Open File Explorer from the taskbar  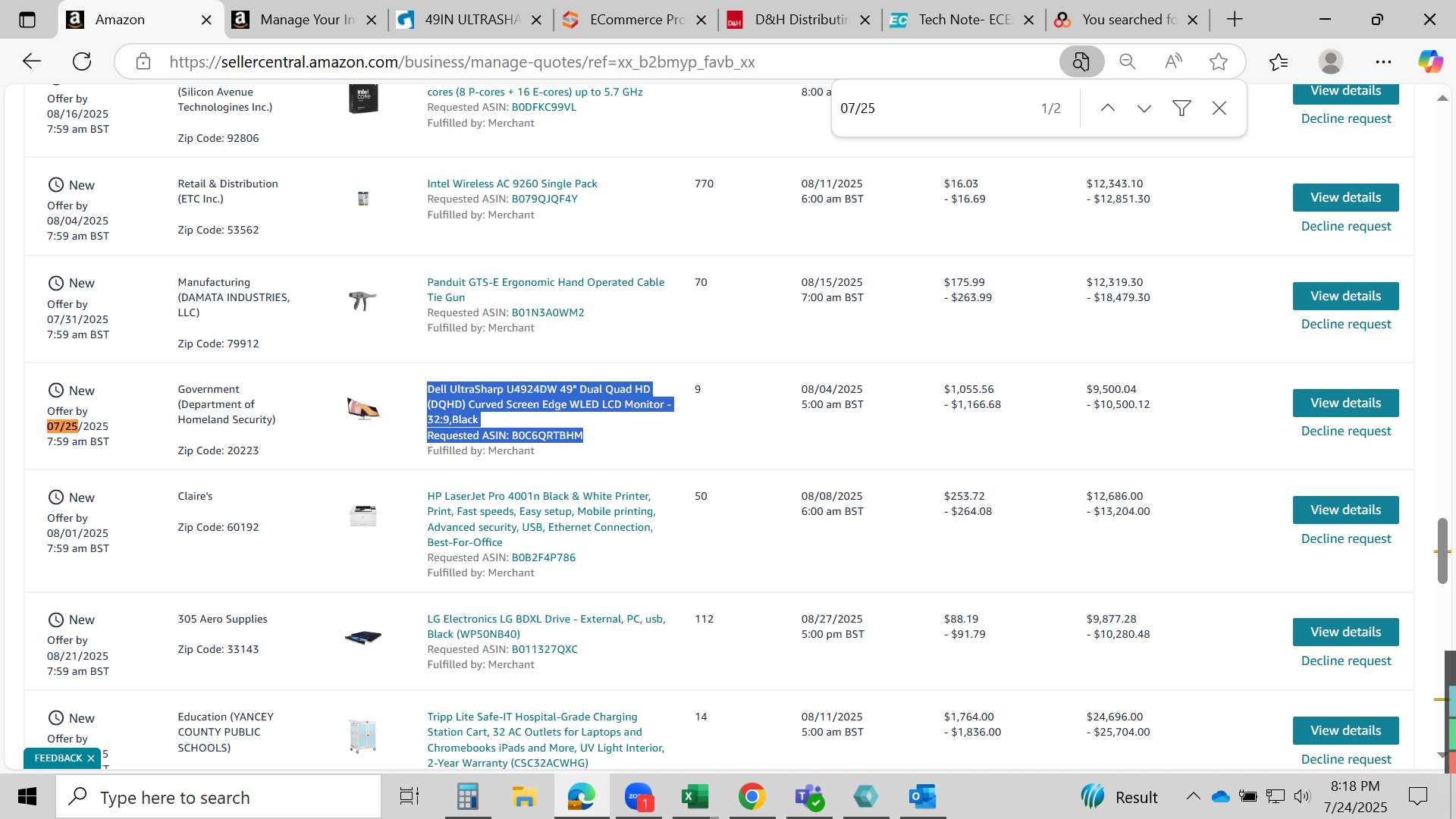click(524, 797)
